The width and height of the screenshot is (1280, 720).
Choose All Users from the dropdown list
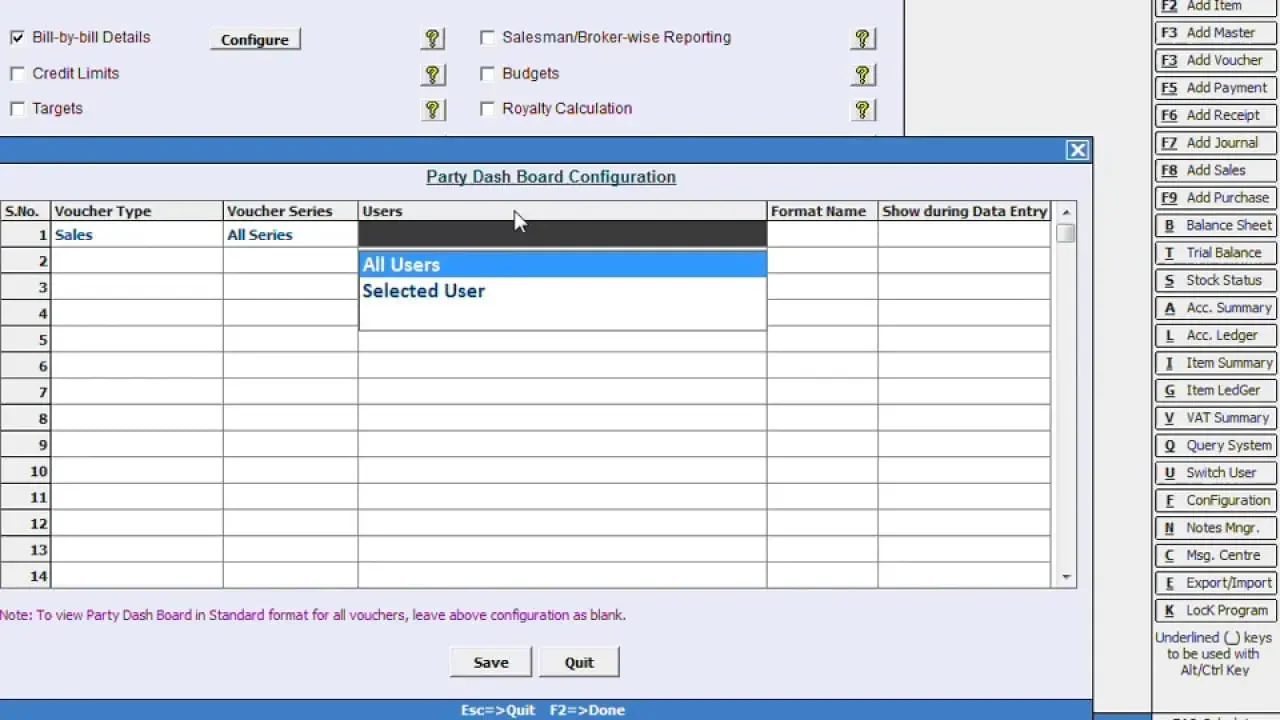(562, 265)
